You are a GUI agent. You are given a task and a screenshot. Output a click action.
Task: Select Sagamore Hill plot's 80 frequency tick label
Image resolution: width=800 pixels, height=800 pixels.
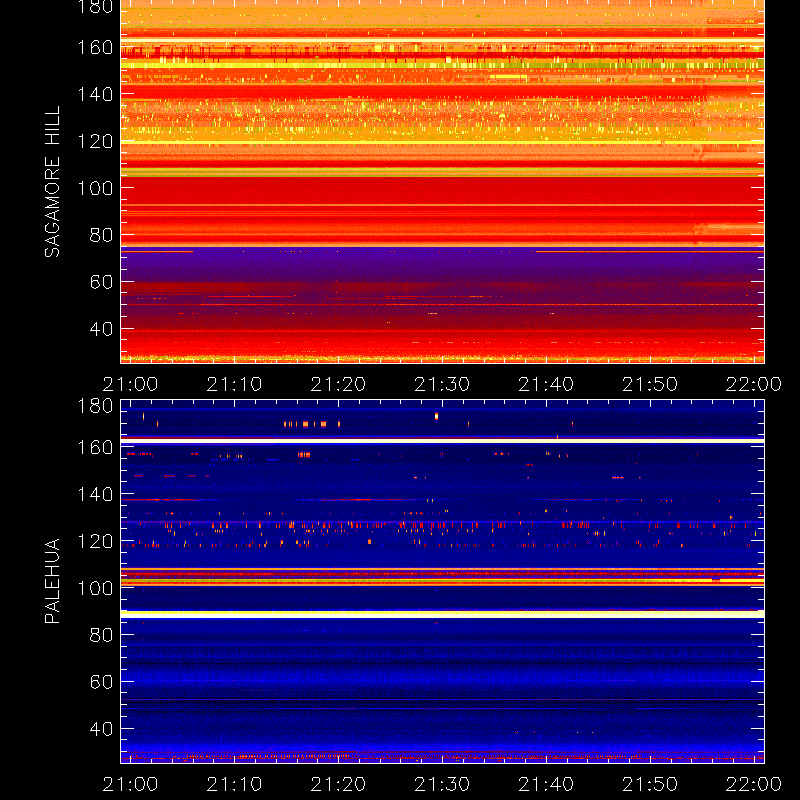point(102,235)
